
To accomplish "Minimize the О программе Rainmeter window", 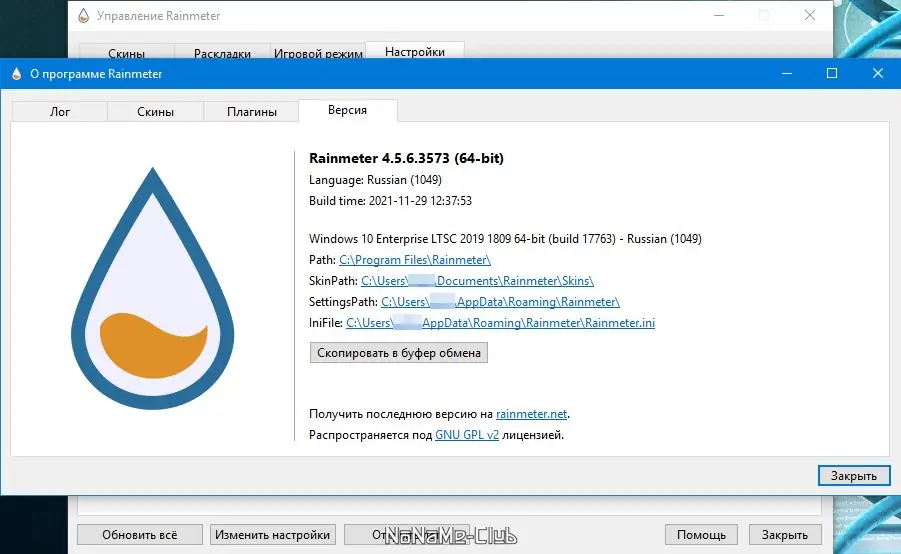I will [787, 74].
